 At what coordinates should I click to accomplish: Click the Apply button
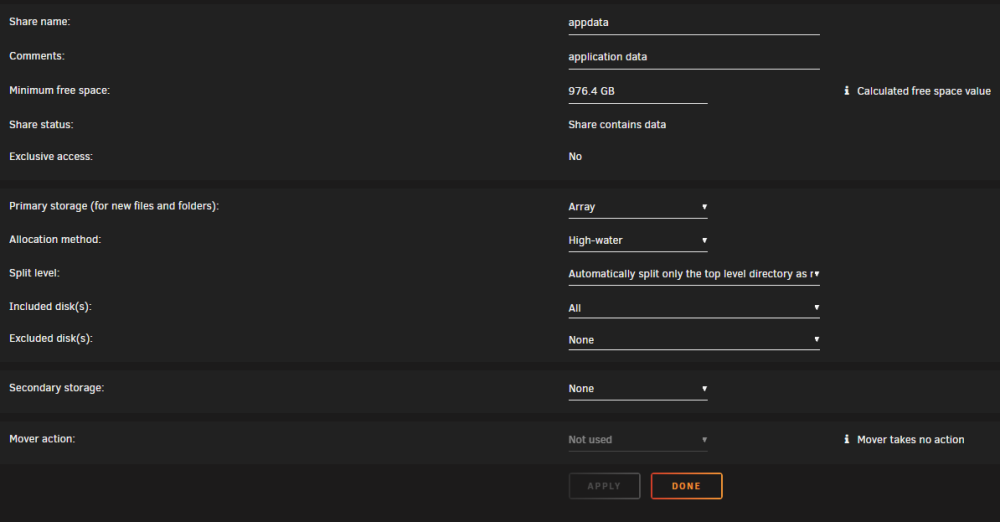(604, 486)
